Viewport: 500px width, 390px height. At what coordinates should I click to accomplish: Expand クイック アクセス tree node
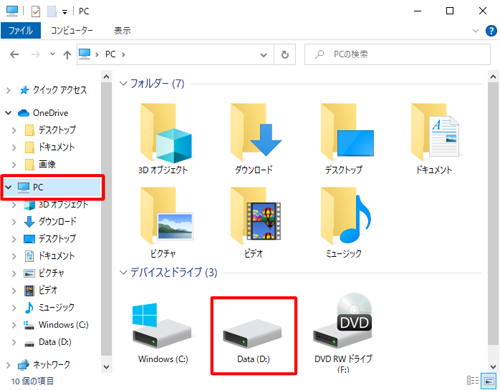[x=8, y=90]
